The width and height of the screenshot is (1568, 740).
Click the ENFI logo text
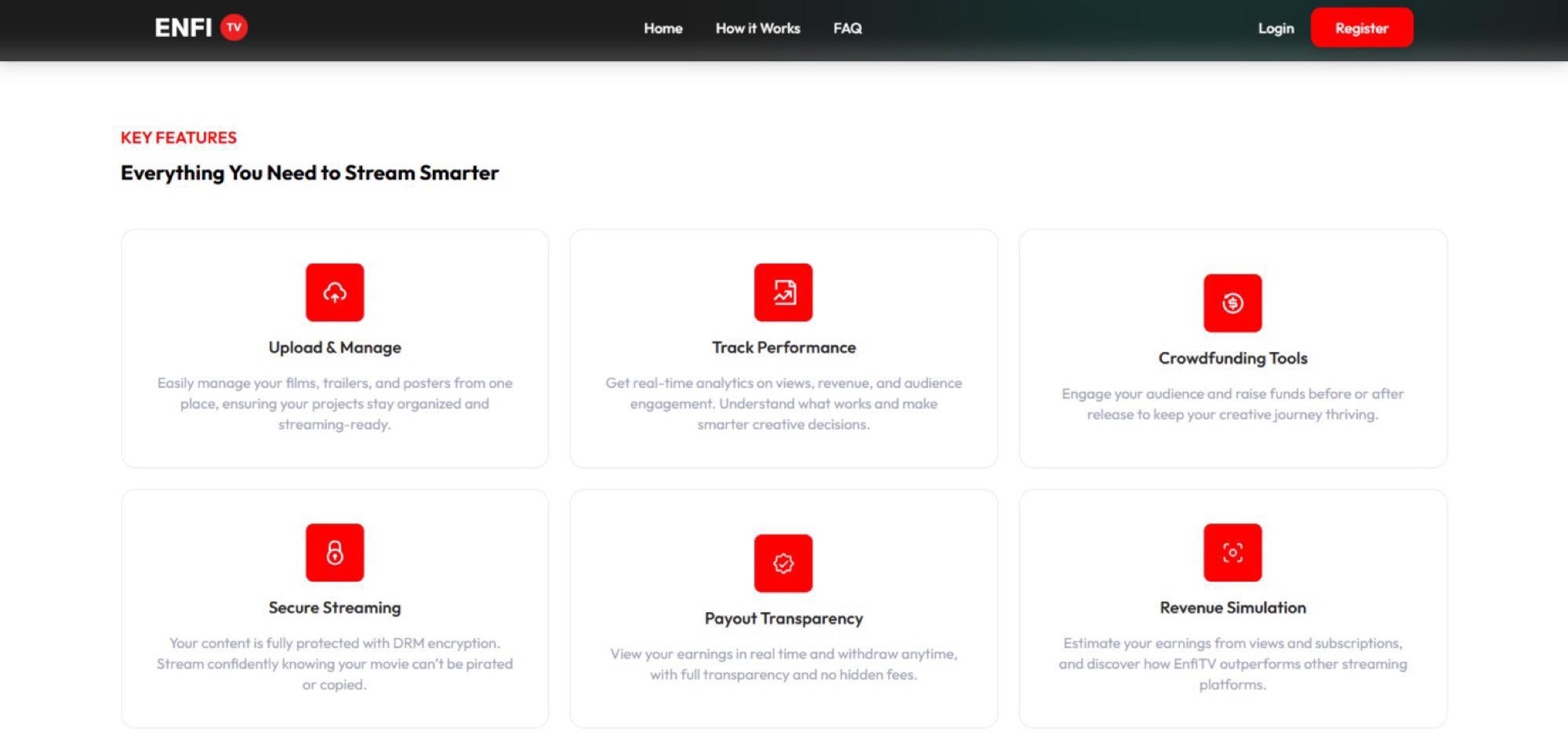[x=183, y=28]
